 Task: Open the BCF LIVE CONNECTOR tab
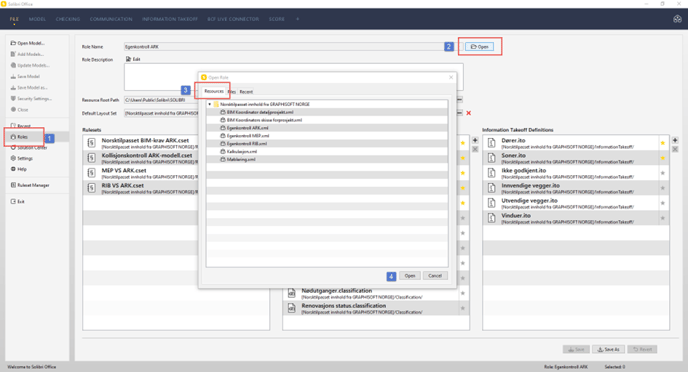[x=233, y=19]
